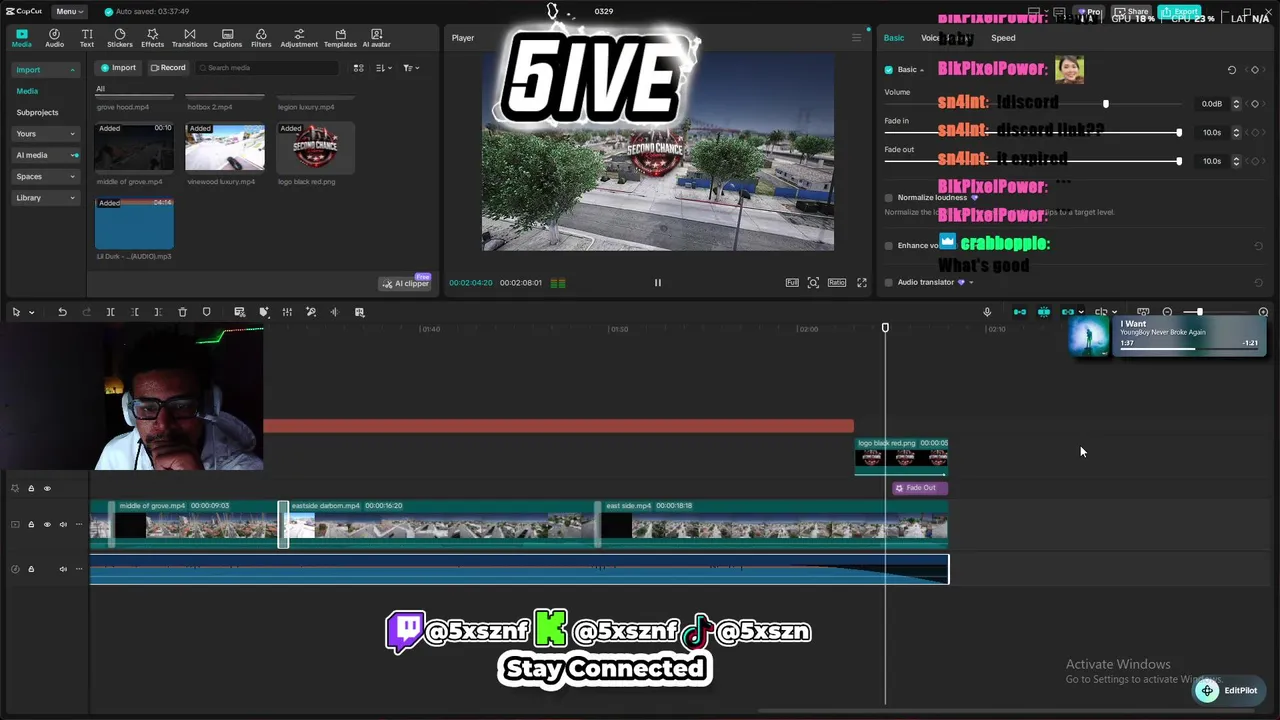Click the Record button
1280x720 pixels.
coord(168,68)
